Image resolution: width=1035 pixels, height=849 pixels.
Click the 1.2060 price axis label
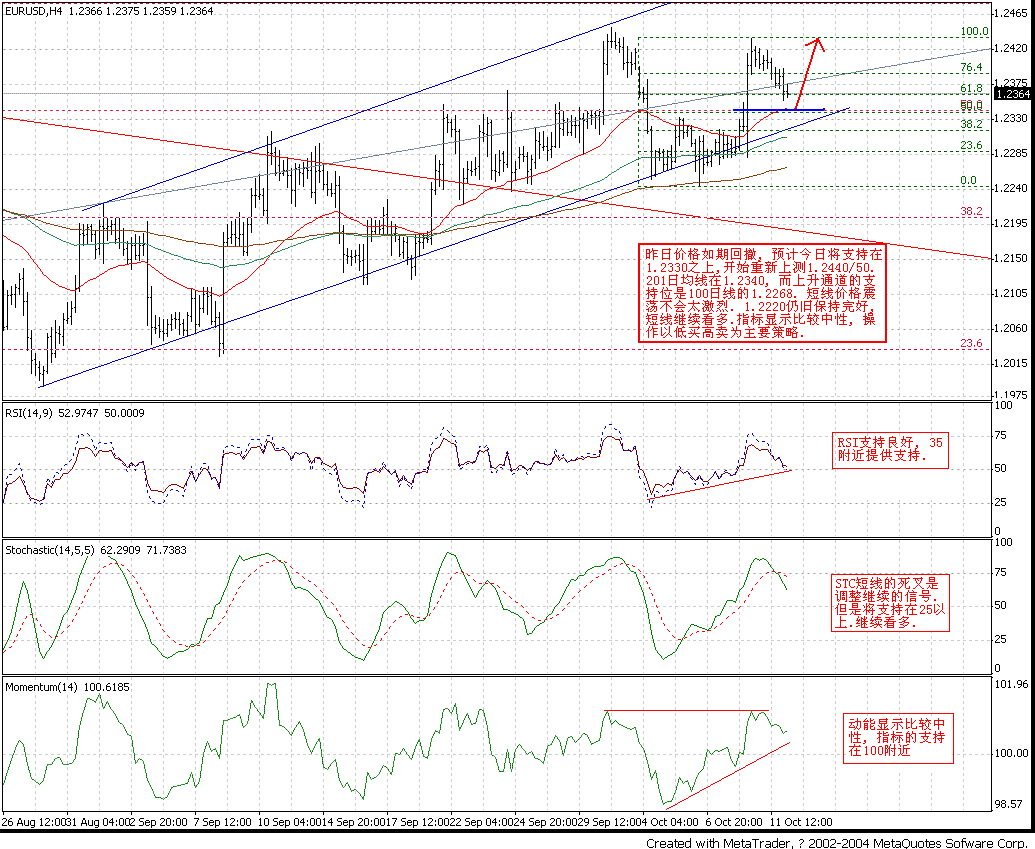(1011, 328)
